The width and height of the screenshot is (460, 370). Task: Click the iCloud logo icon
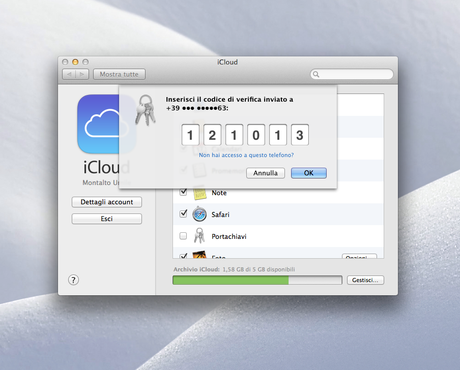(106, 124)
